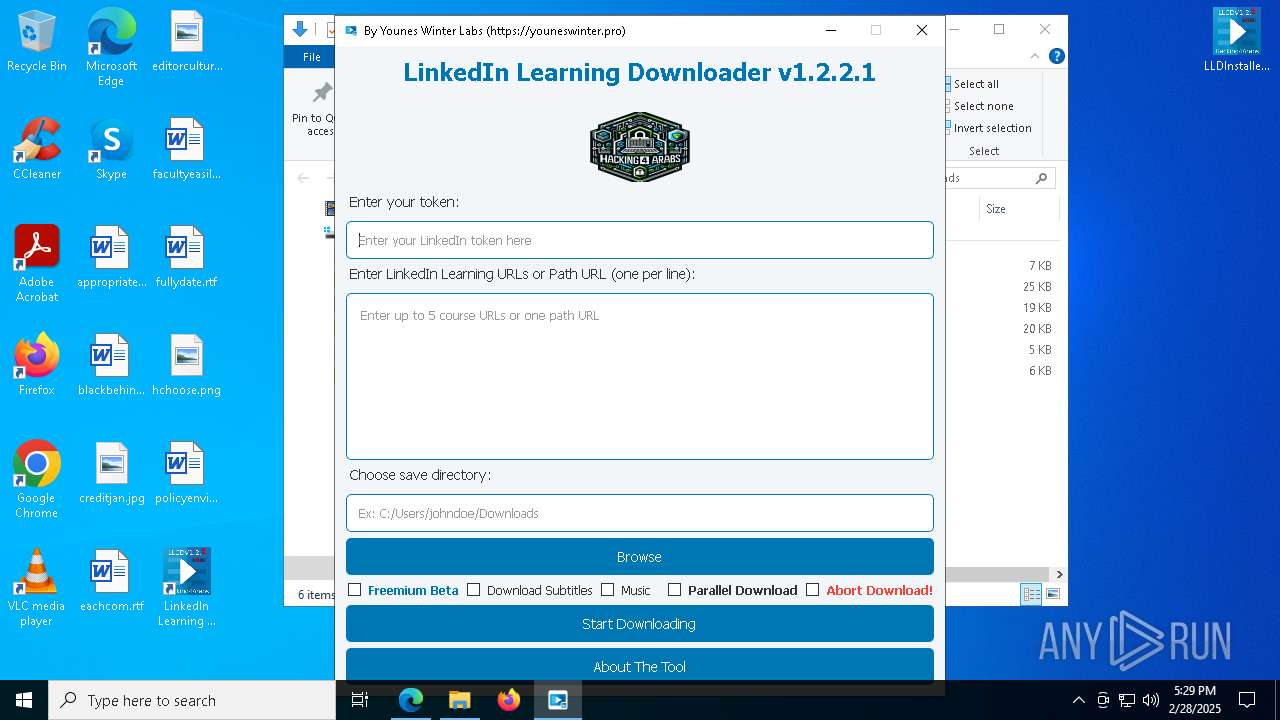Select fullydate.rtf file on desktop

[187, 257]
